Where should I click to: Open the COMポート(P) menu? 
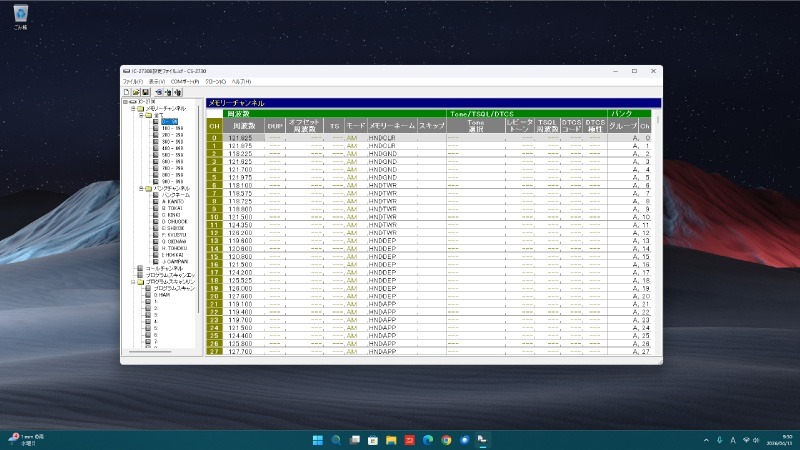pos(185,81)
